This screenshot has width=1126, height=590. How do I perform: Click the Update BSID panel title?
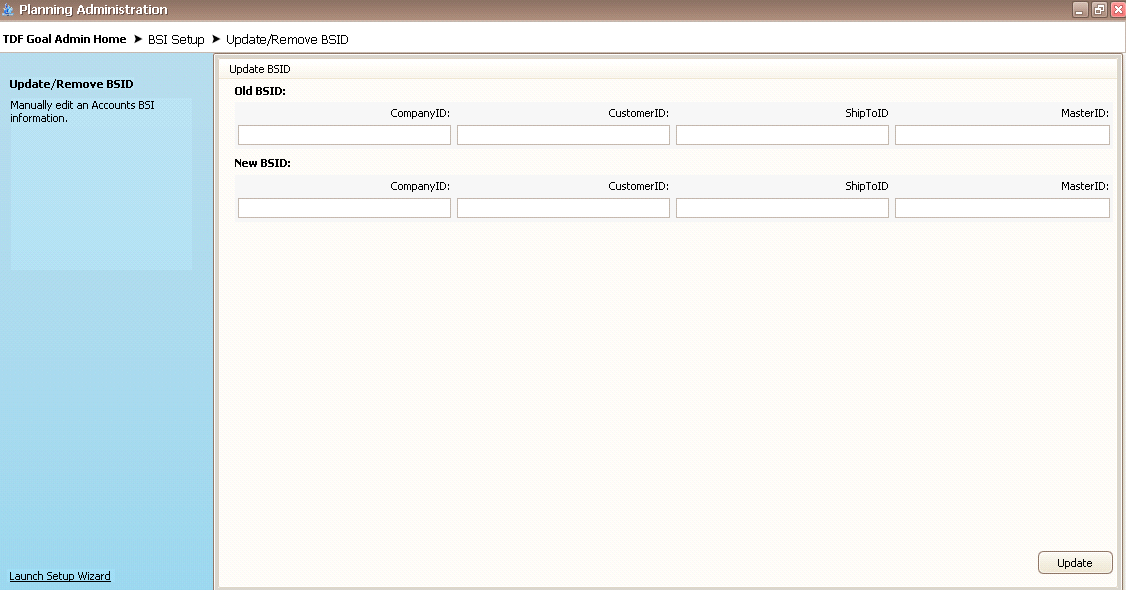pyautogui.click(x=260, y=69)
